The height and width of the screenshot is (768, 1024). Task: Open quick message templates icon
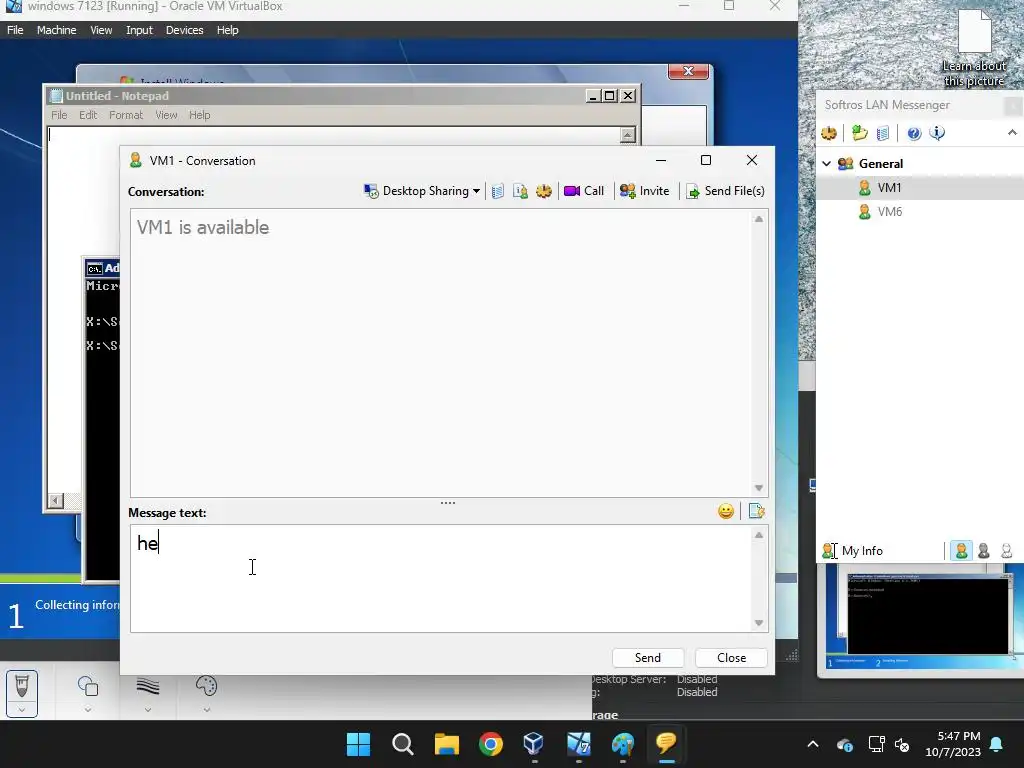756,511
